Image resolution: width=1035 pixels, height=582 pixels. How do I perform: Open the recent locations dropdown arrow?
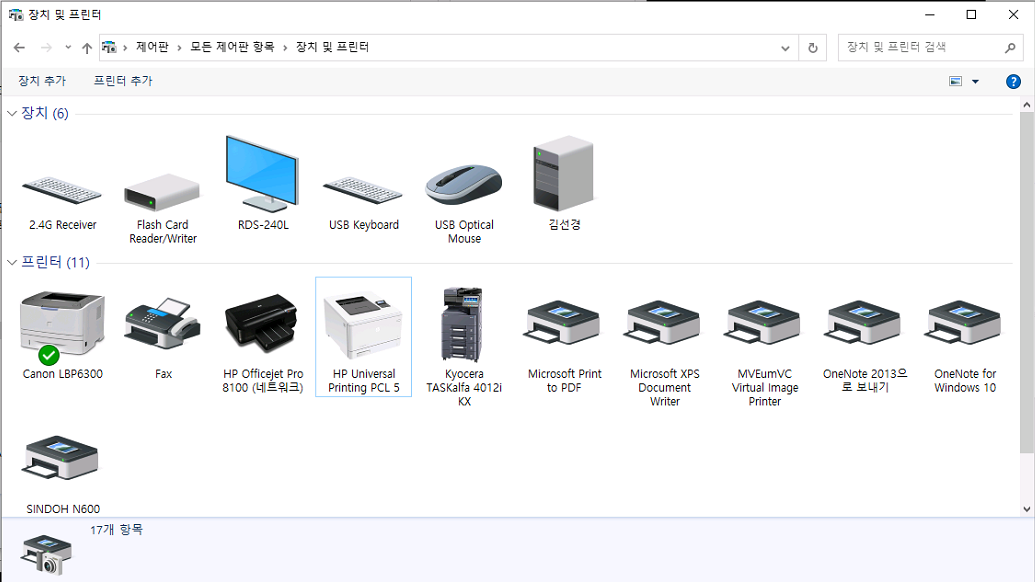point(68,48)
